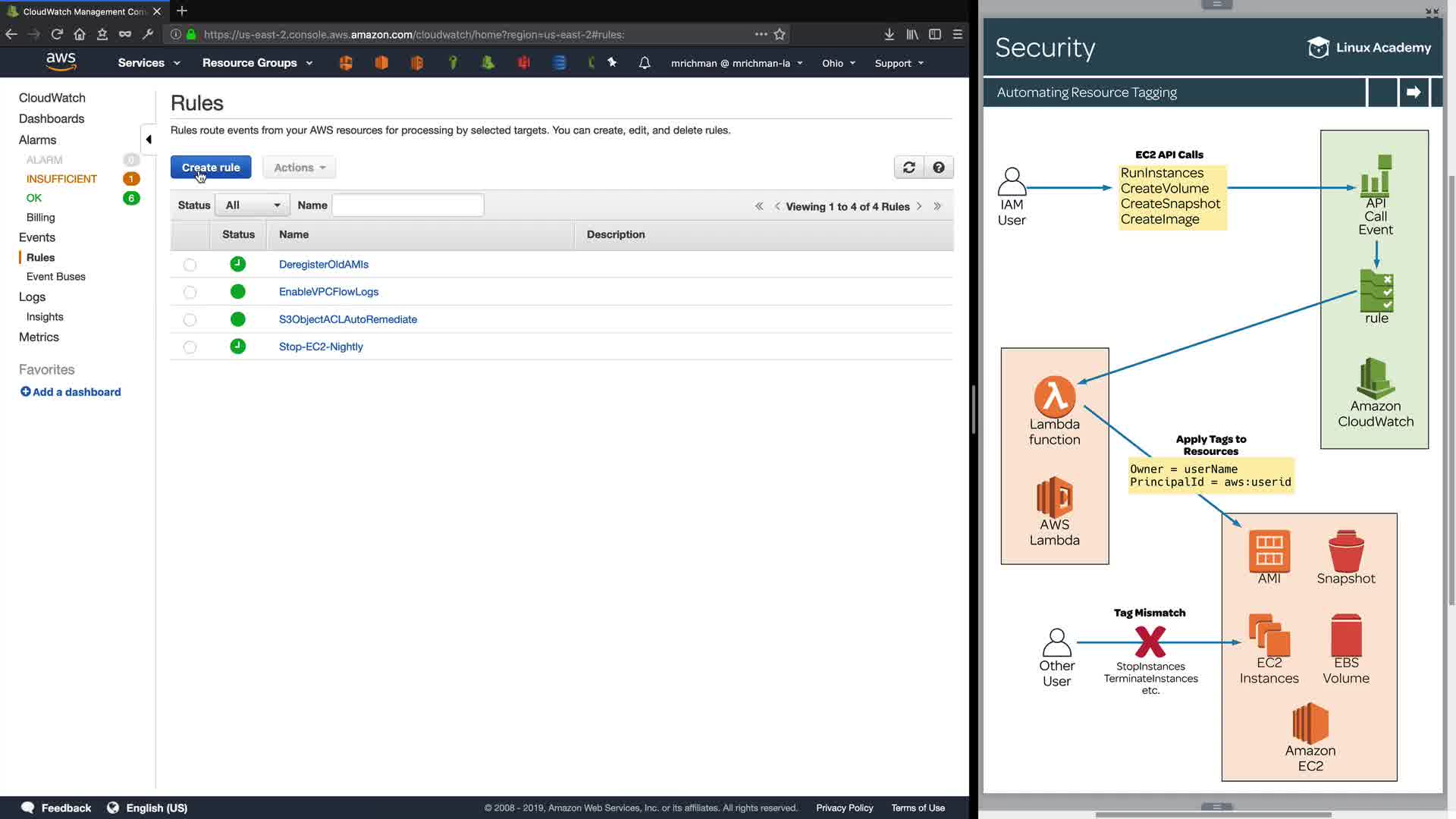
Task: Go to the AWS home logo
Action: pos(61,62)
